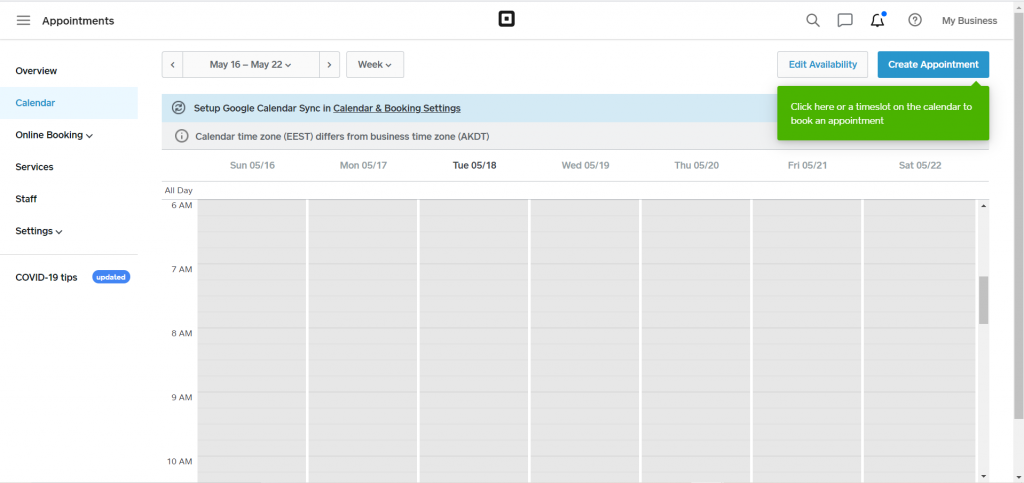Click the Sun 05/16 column header
This screenshot has width=1024, height=483.
tap(252, 165)
